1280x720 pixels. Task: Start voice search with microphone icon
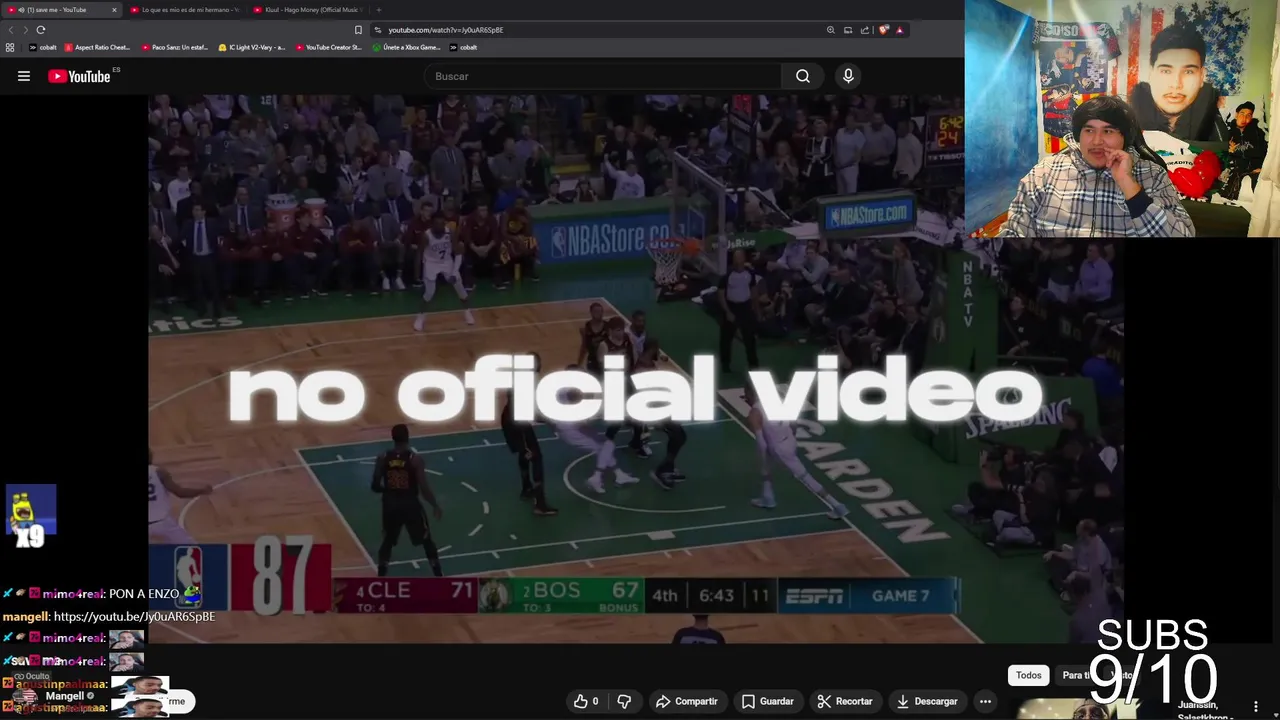(848, 76)
